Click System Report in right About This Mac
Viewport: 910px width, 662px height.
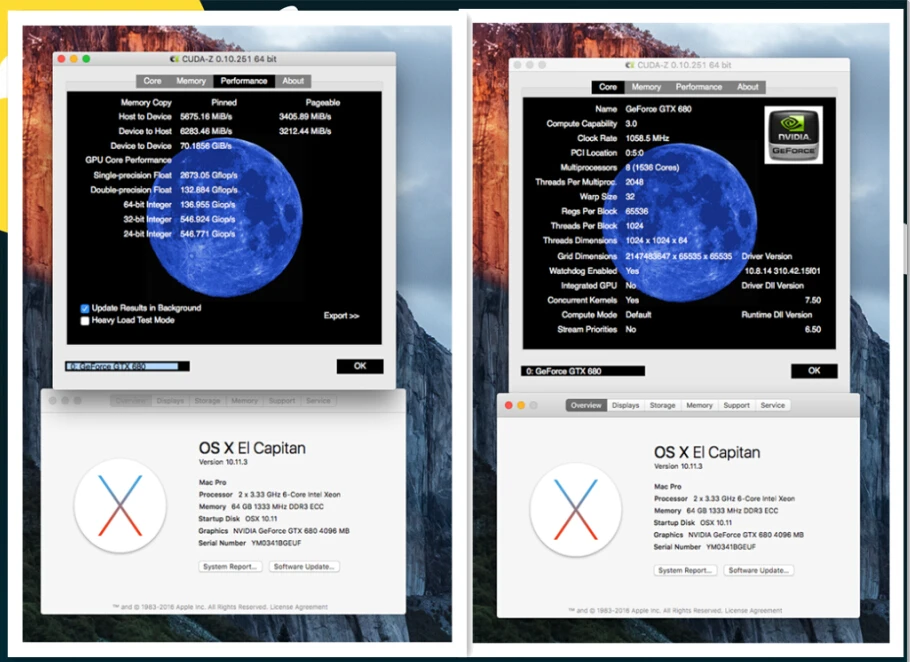point(685,570)
